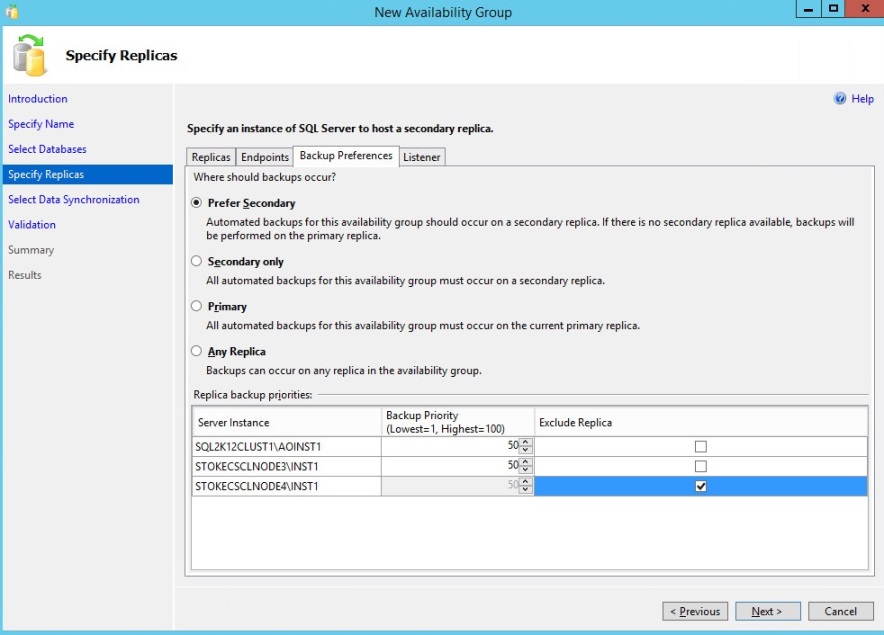Click the window icon in title bar

pos(12,11)
